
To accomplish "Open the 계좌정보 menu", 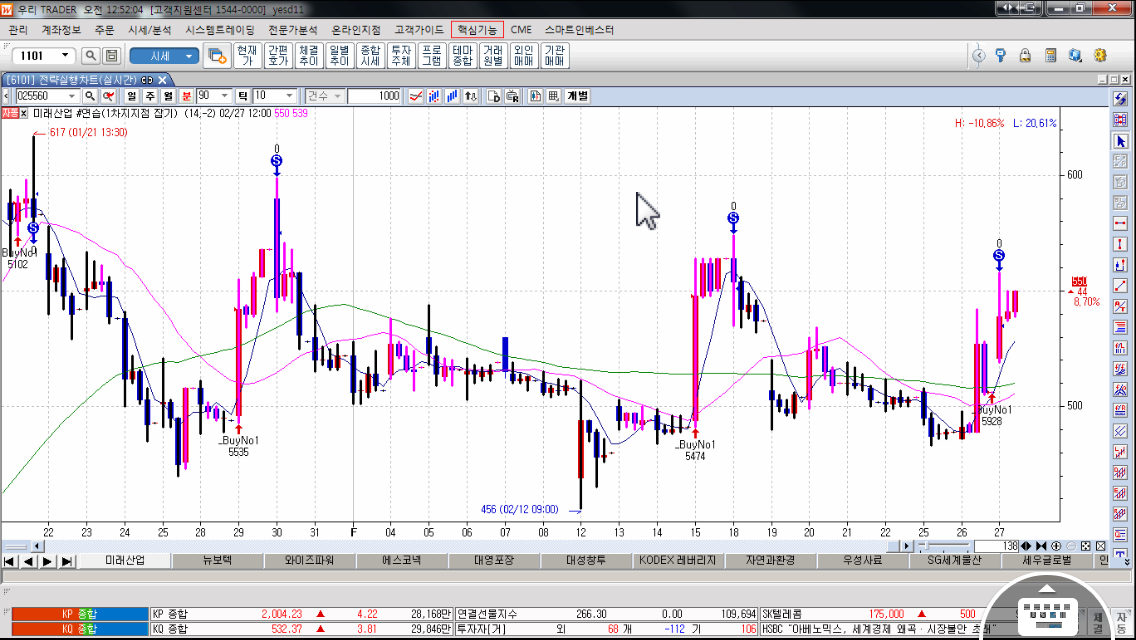I will 61,30.
